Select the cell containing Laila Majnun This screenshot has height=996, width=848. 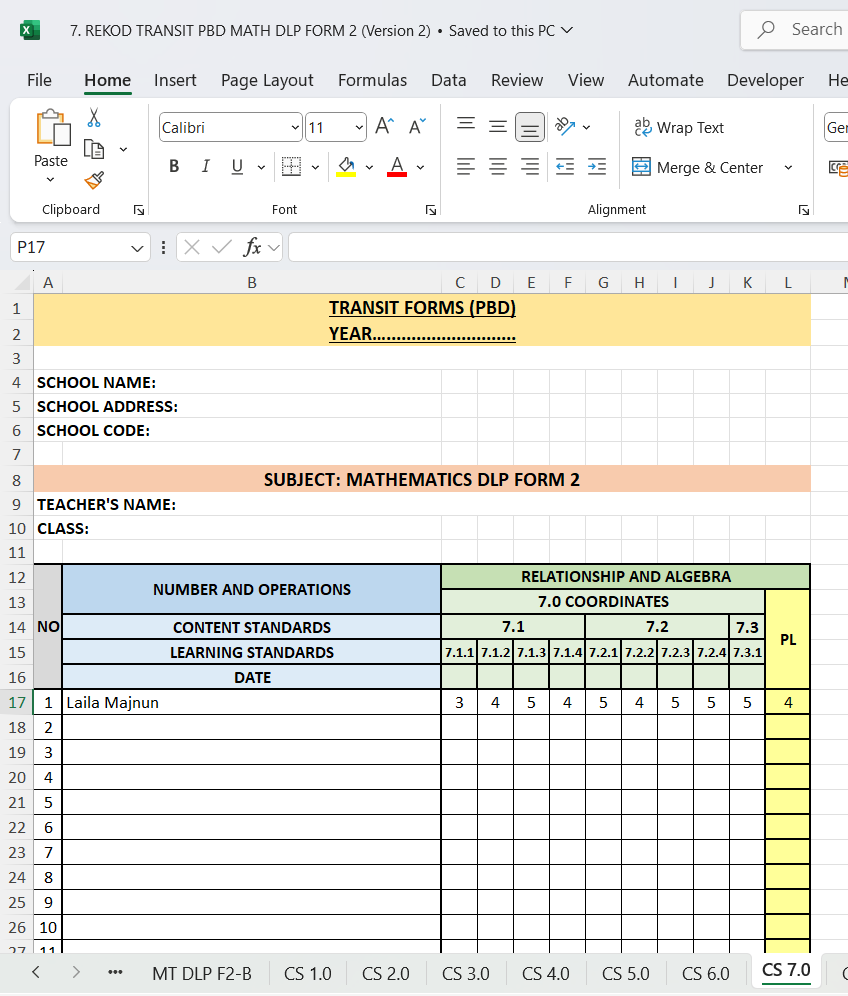(x=252, y=703)
